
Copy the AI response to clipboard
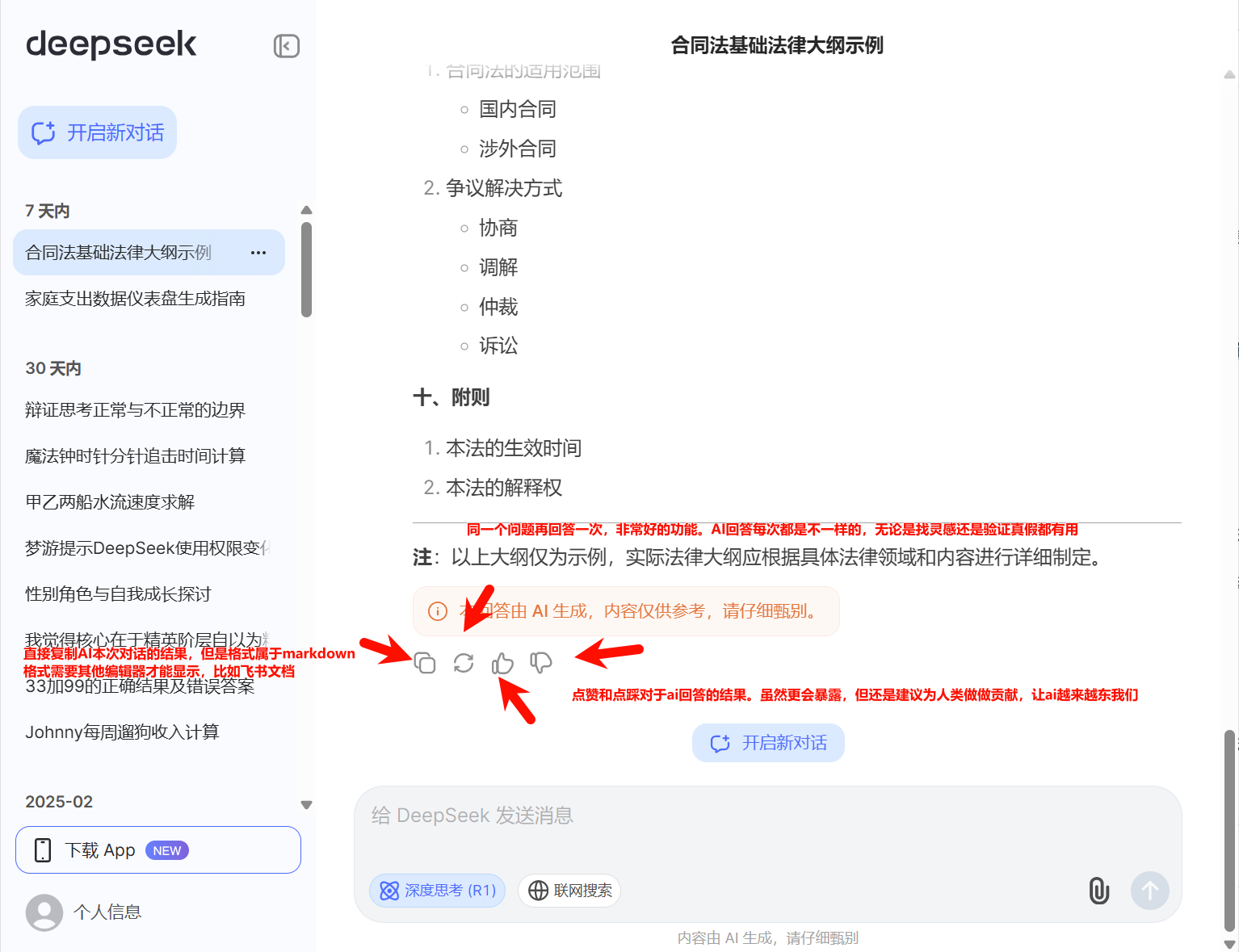click(425, 662)
